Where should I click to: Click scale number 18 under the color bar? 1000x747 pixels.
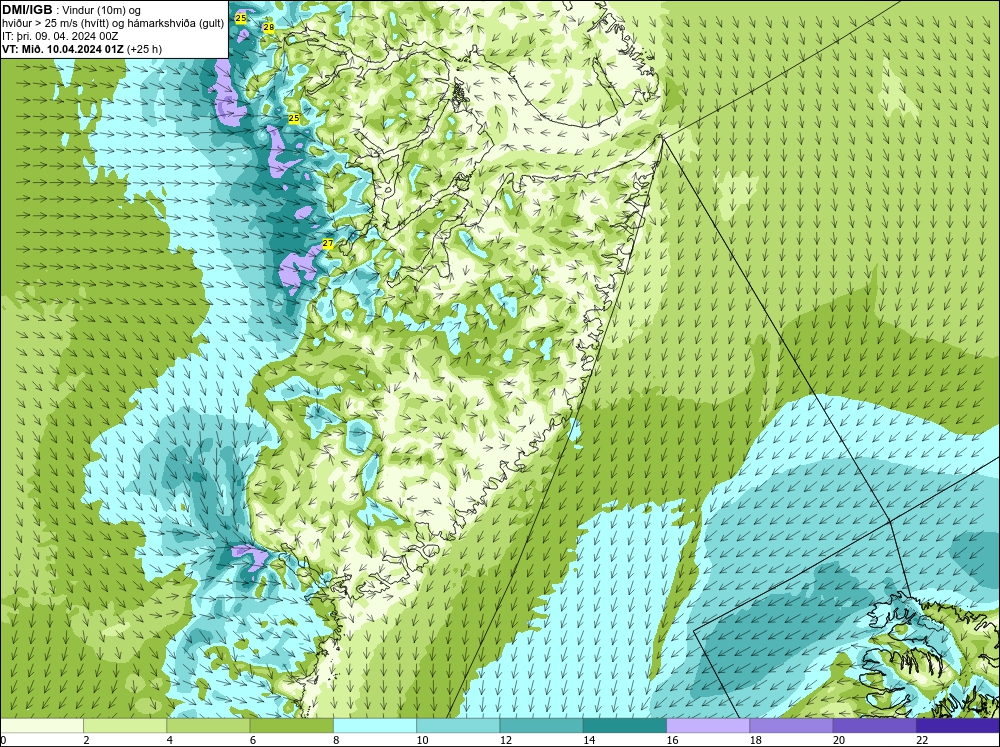click(x=755, y=740)
